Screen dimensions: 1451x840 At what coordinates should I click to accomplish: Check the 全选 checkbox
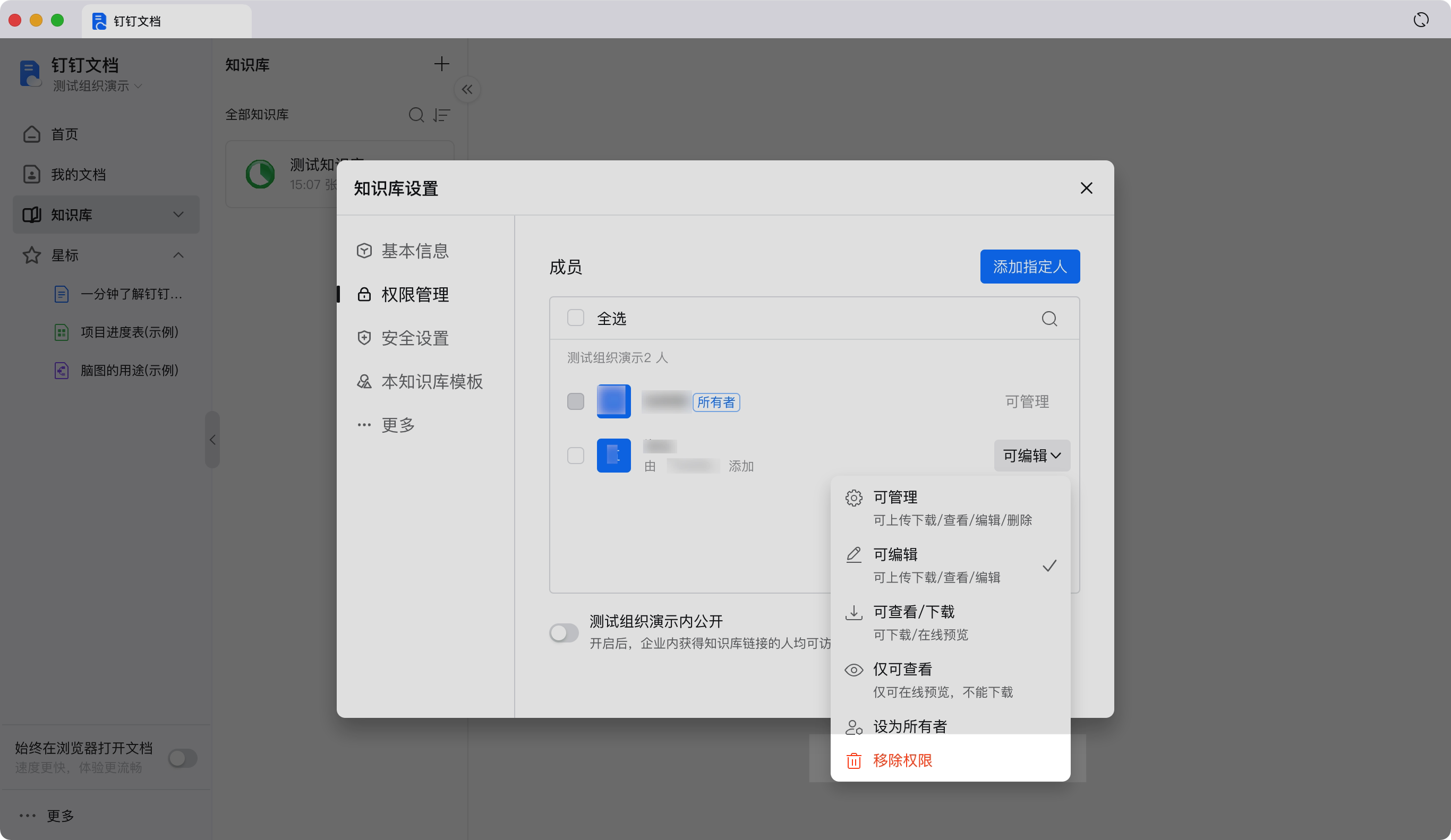[575, 318]
